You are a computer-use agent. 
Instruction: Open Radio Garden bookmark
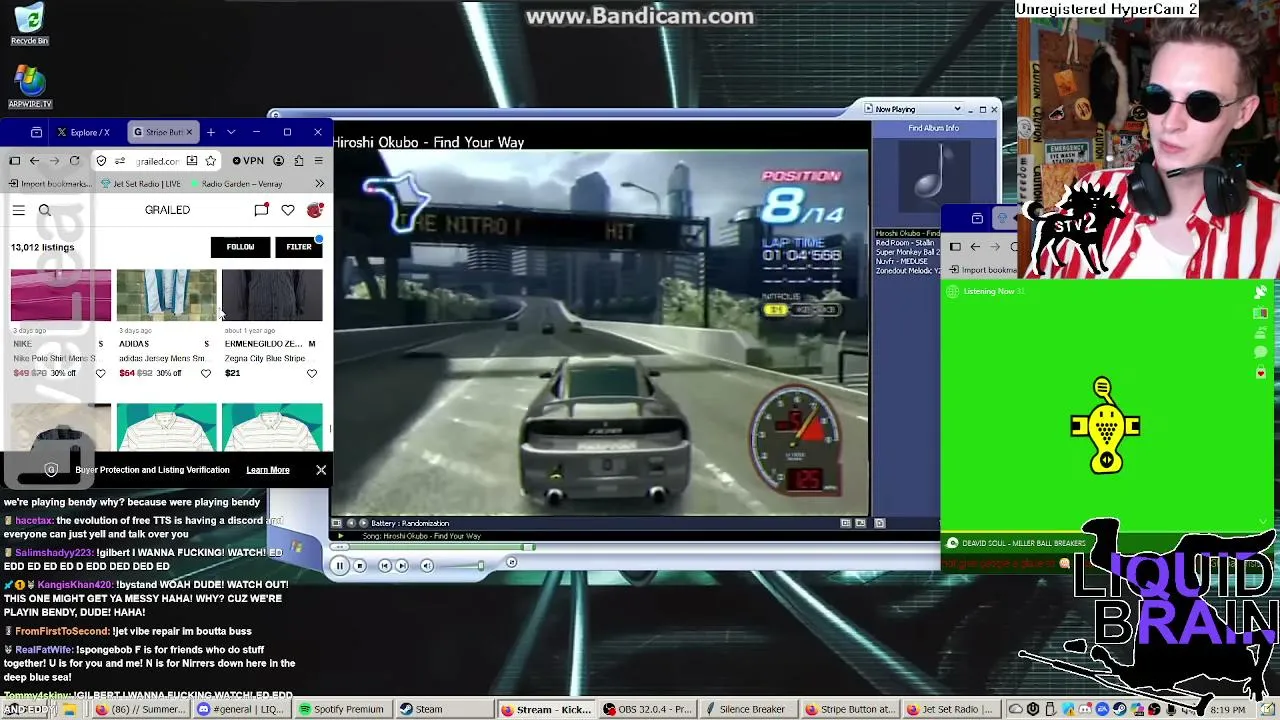235,184
